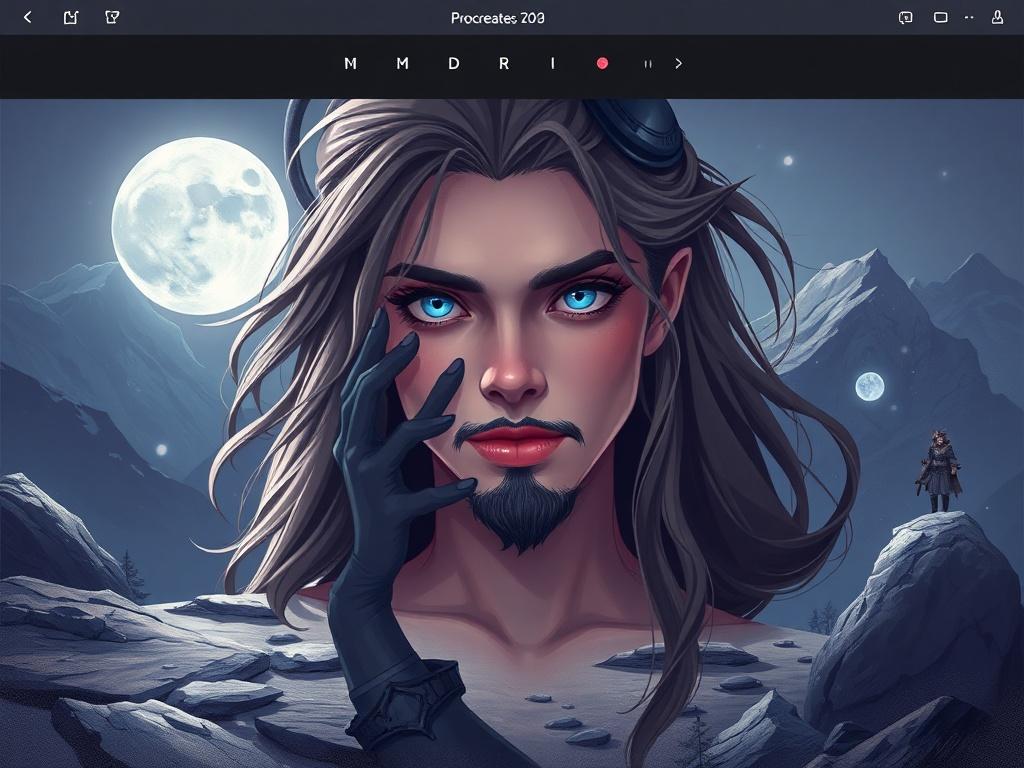Go back using the top-left arrow
This screenshot has width=1024, height=768.
pos(28,17)
